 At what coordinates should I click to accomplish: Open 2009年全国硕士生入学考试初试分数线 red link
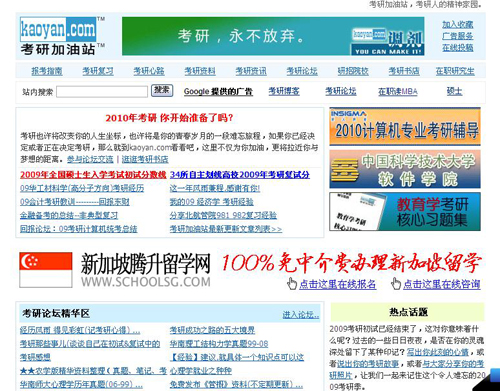pyautogui.click(x=93, y=175)
